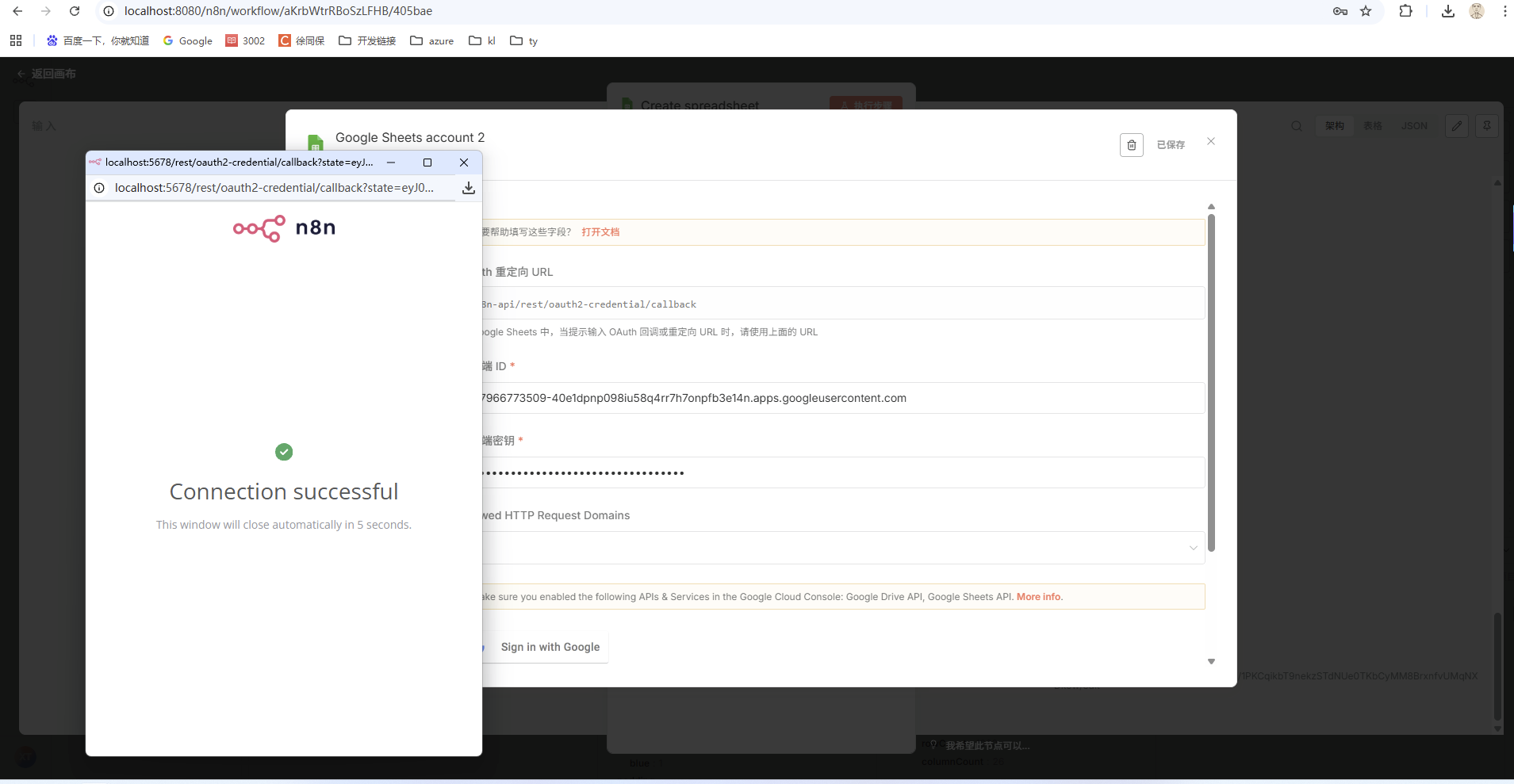The height and width of the screenshot is (784, 1514).
Task: Click the 'This window will close automatically in 5 seconds' text
Action: (x=284, y=525)
